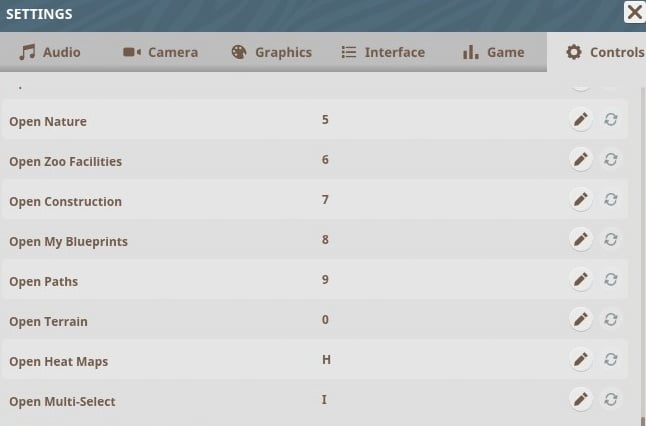
Task: Switch to the Audio tab
Action: click(50, 52)
